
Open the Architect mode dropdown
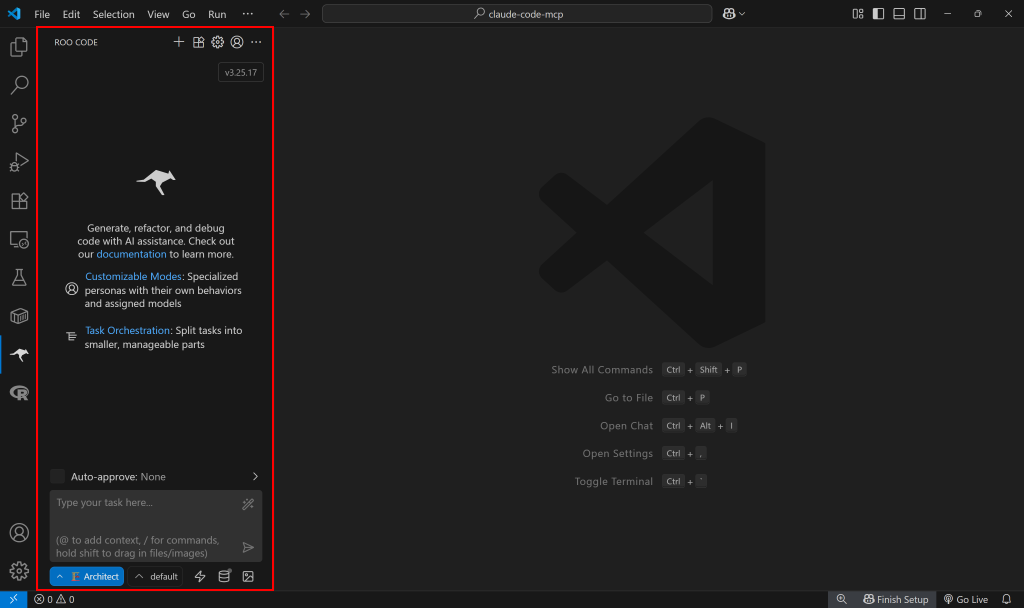pos(86,576)
